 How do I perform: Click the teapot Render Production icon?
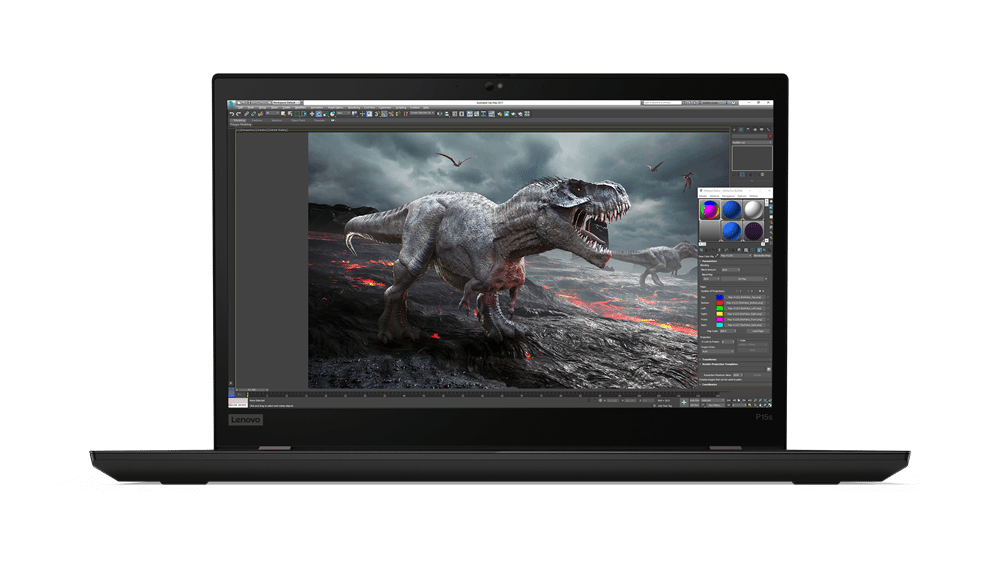pos(513,114)
